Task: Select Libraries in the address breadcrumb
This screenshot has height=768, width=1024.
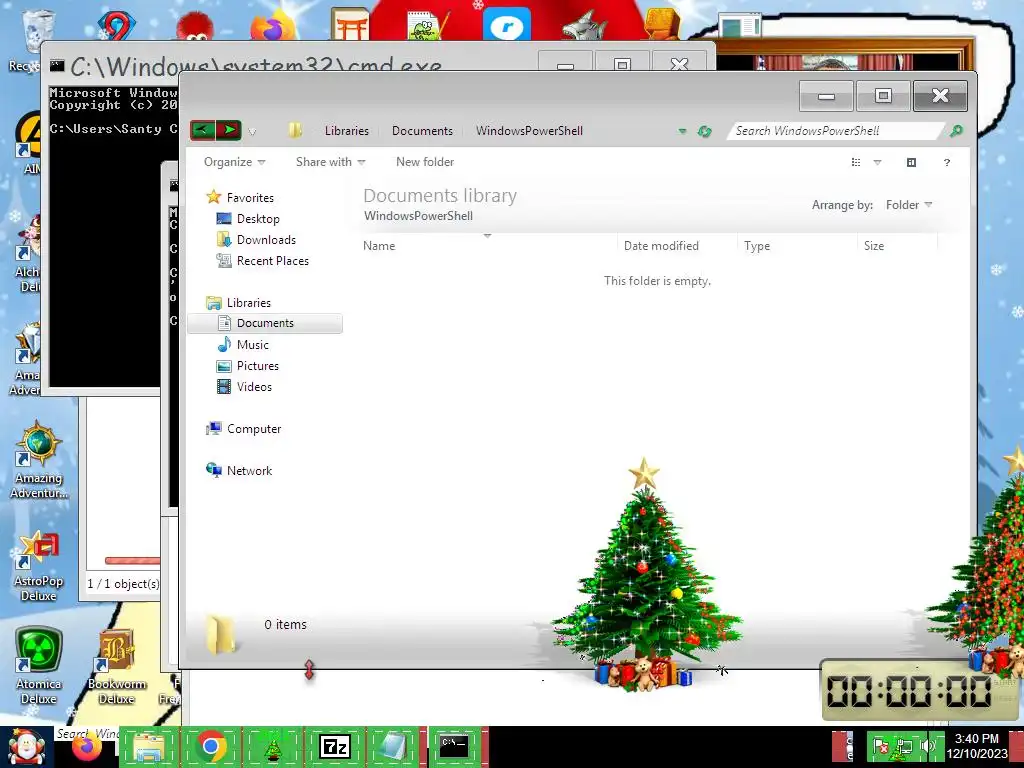Action: [x=347, y=131]
